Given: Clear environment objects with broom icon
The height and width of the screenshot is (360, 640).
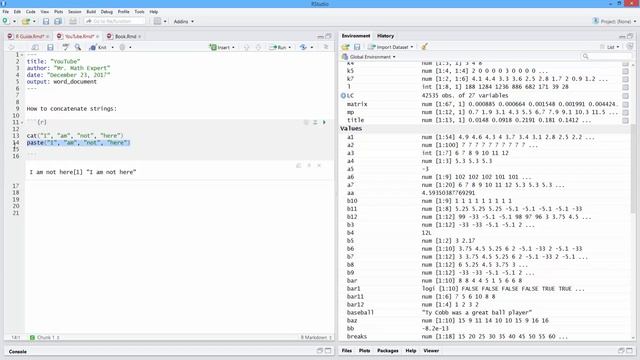Looking at the screenshot, I should click(424, 47).
